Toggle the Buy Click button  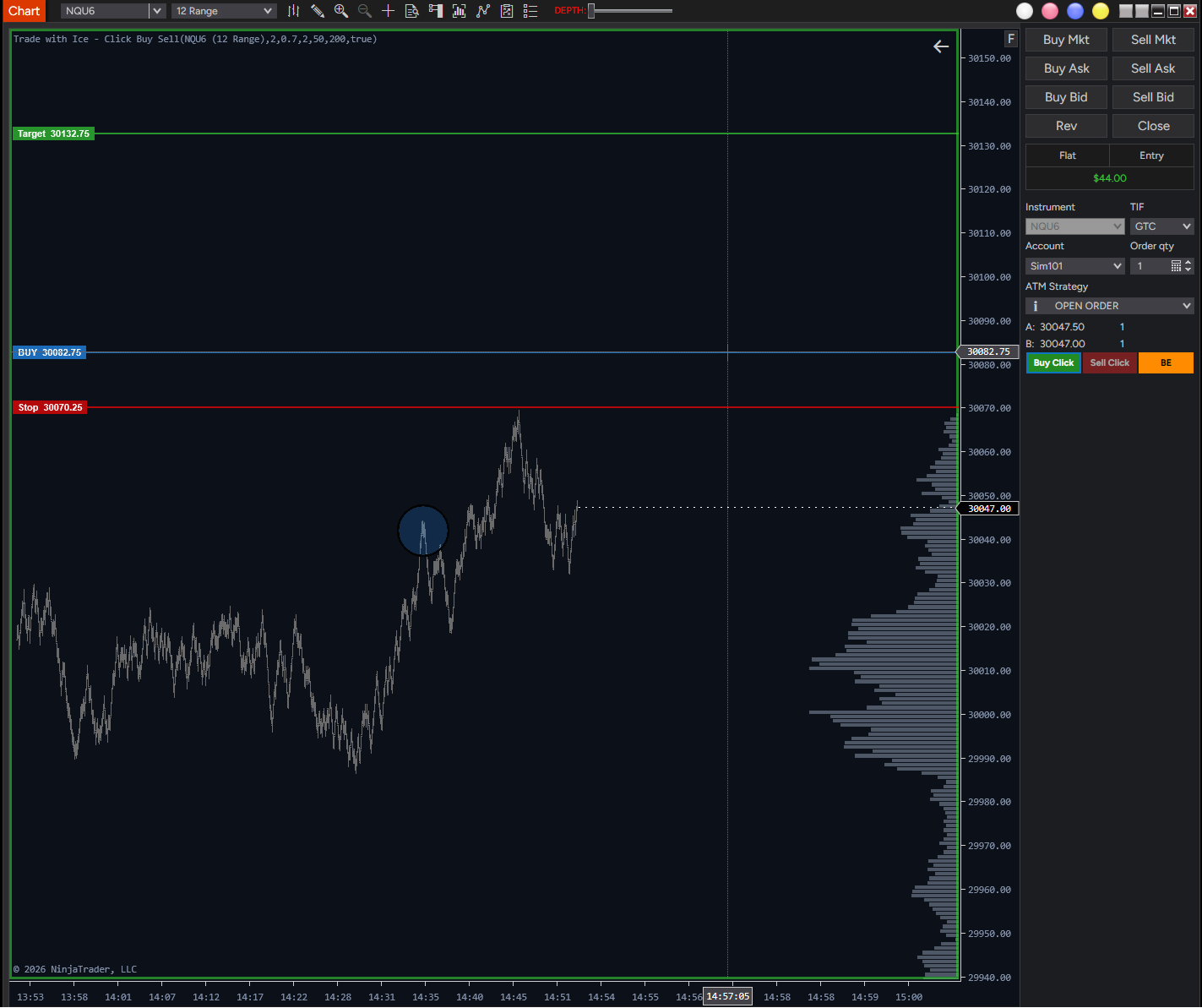pos(1053,362)
